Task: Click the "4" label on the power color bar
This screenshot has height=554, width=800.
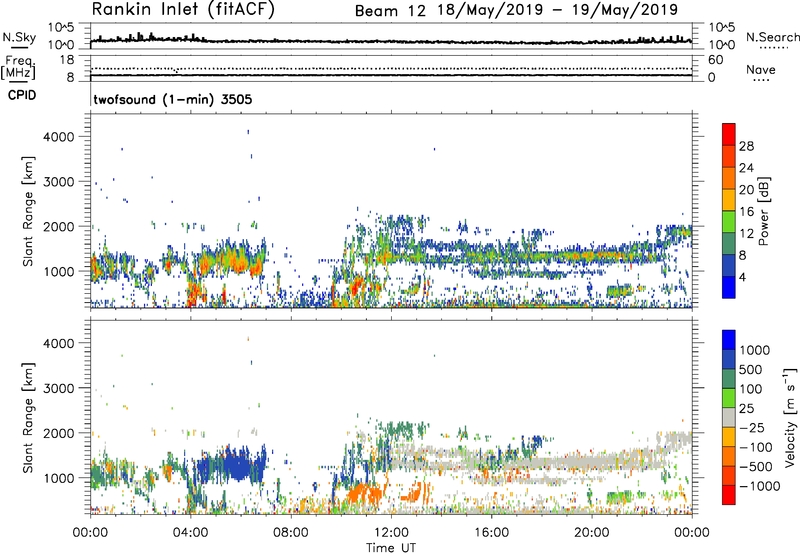Action: pyautogui.click(x=742, y=278)
